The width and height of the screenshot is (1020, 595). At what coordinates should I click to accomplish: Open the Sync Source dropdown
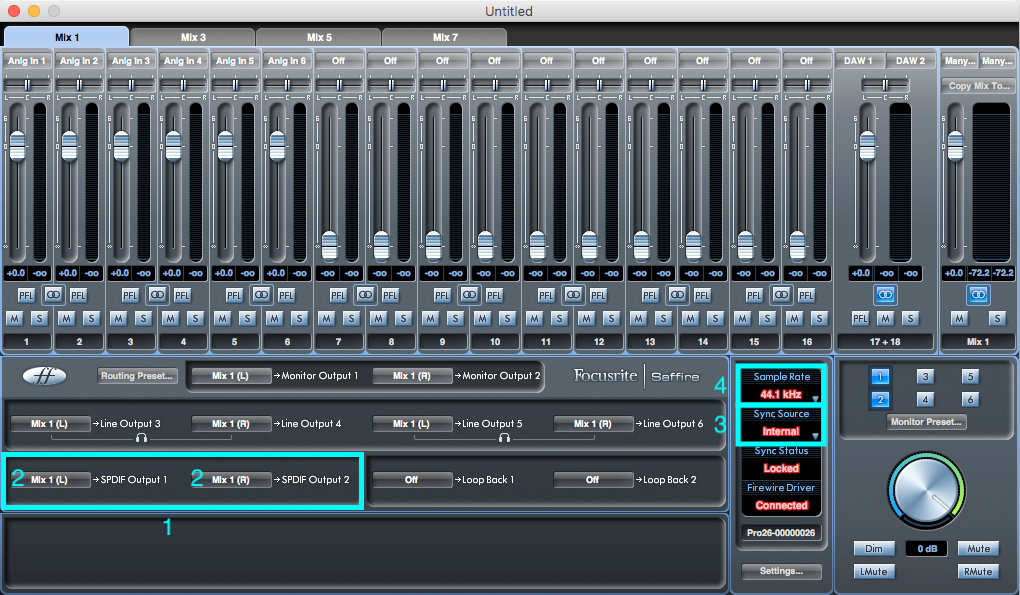780,431
